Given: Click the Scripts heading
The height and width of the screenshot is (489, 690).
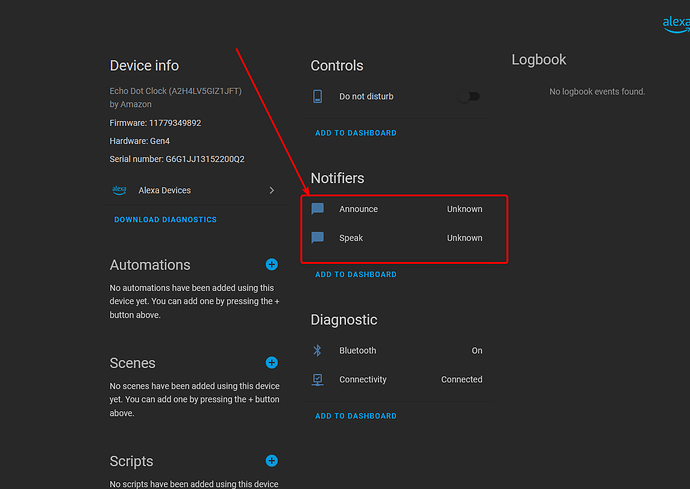Looking at the screenshot, I should click(x=132, y=461).
